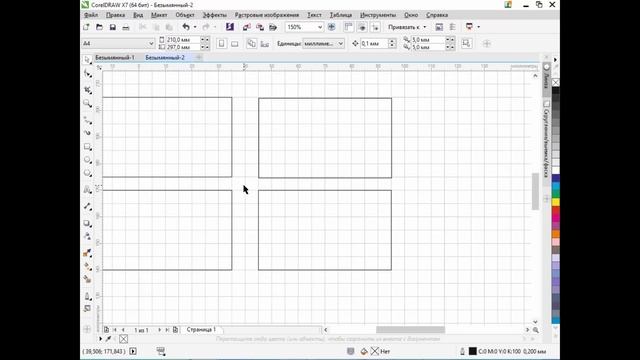
Task: Go to next page arrow
Action: 159,329
